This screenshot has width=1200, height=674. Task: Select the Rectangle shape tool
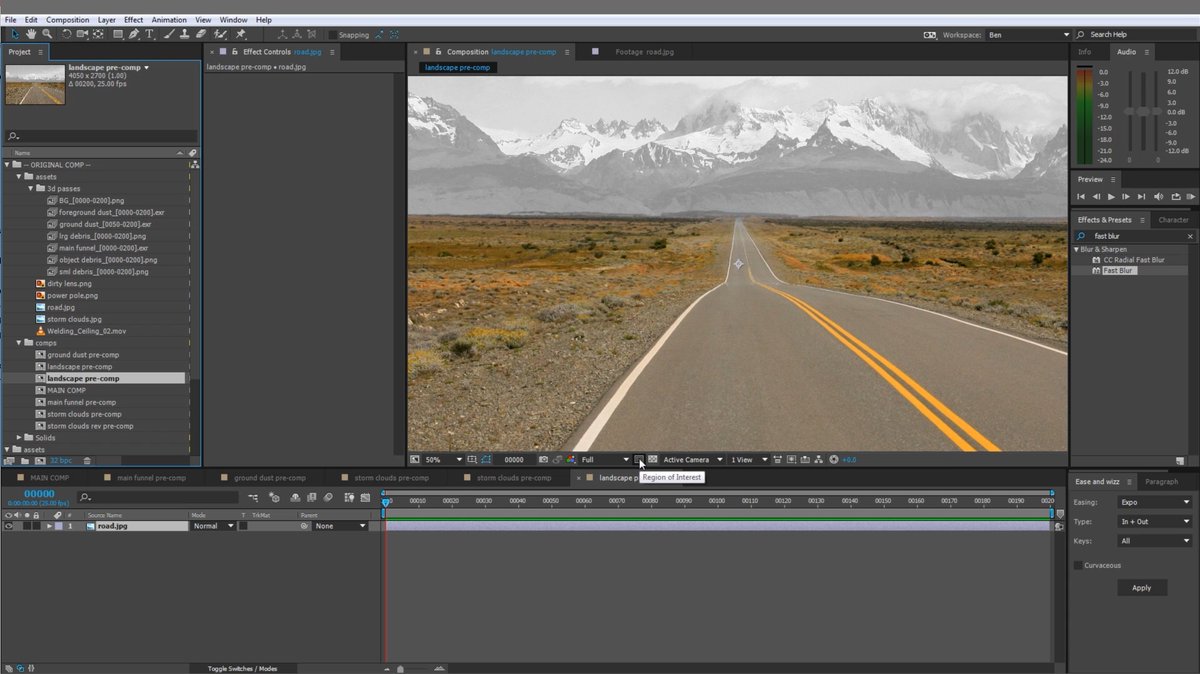[x=117, y=34]
